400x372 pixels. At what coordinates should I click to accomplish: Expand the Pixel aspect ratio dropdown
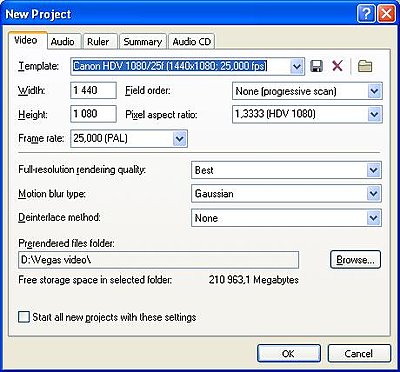tap(374, 114)
